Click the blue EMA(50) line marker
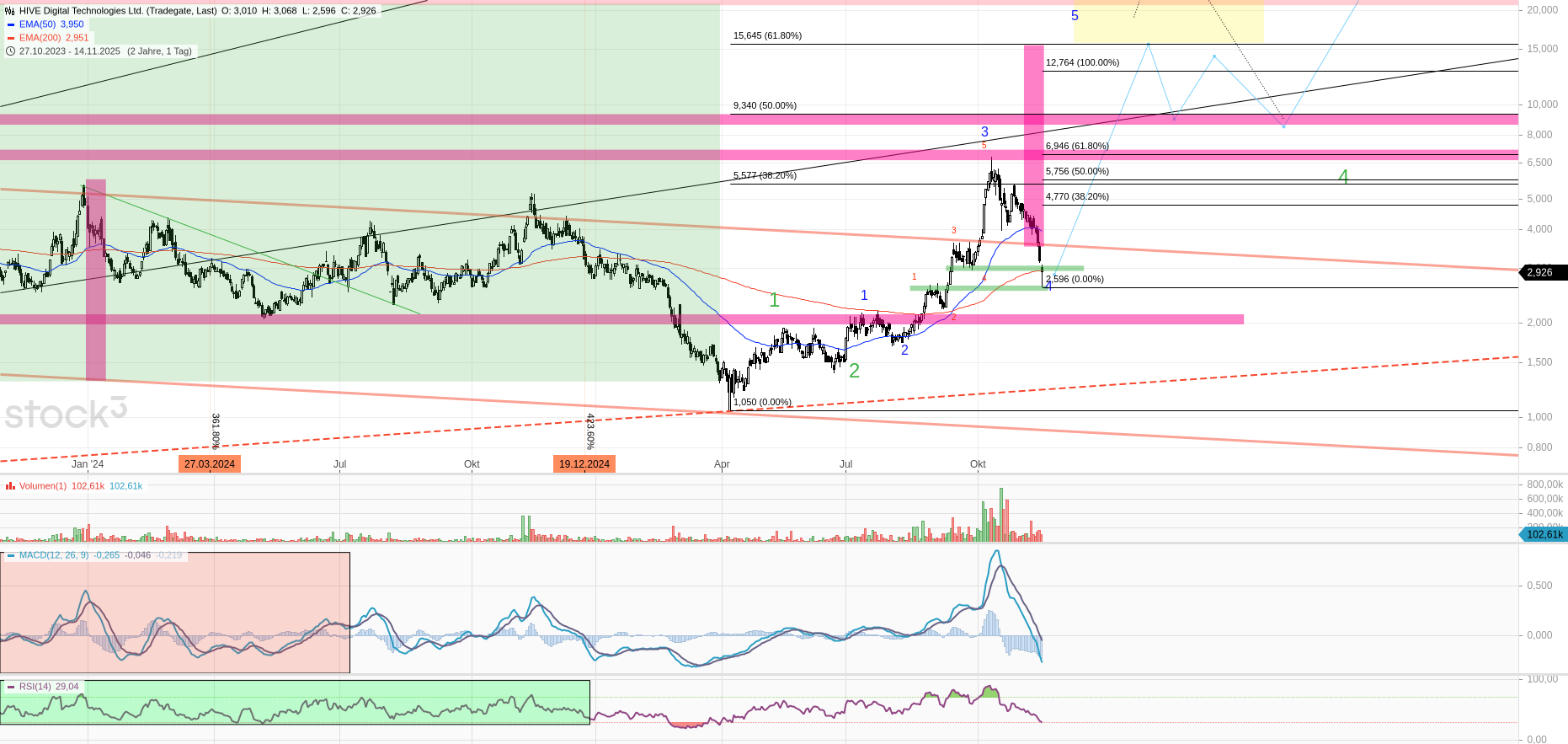The width and height of the screenshot is (1568, 744). pos(11,24)
